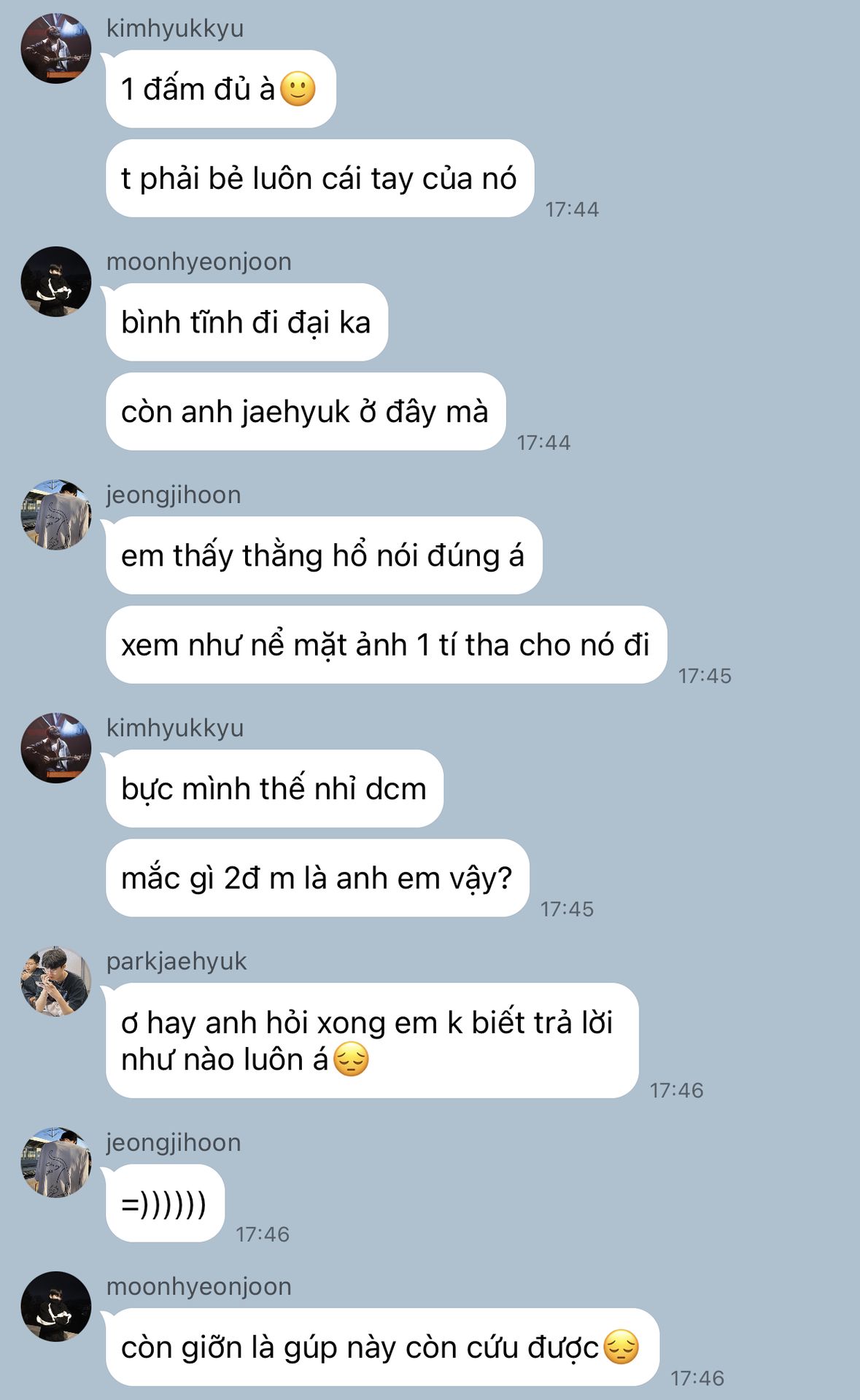Tap the parkjaehyuk username label

[x=177, y=961]
